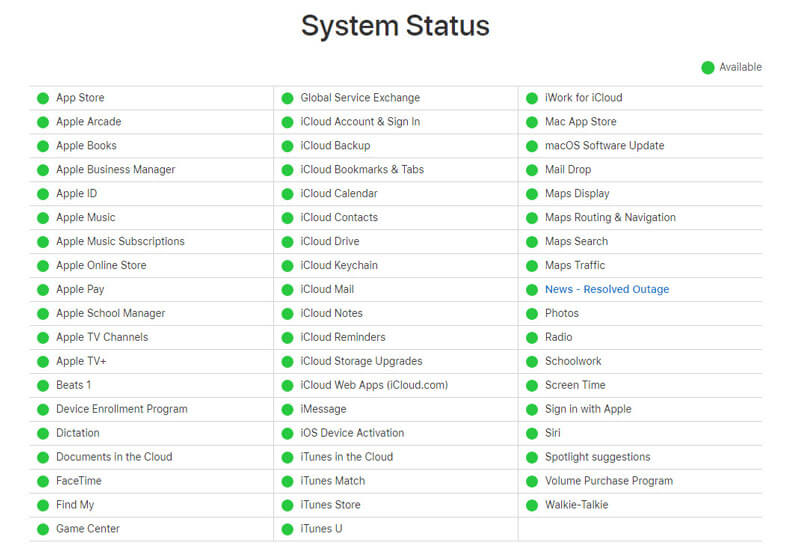Click the status dot next to iCloud Backup
Viewport: 800px width, 556px height.
click(x=287, y=146)
